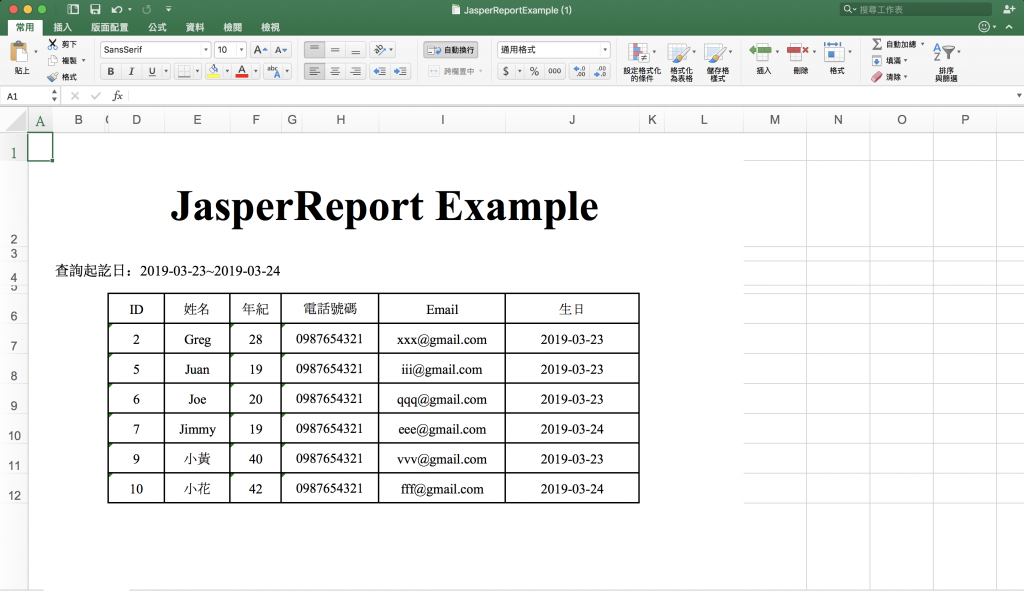Click AutoSum (自動加總) sigma

878,44
